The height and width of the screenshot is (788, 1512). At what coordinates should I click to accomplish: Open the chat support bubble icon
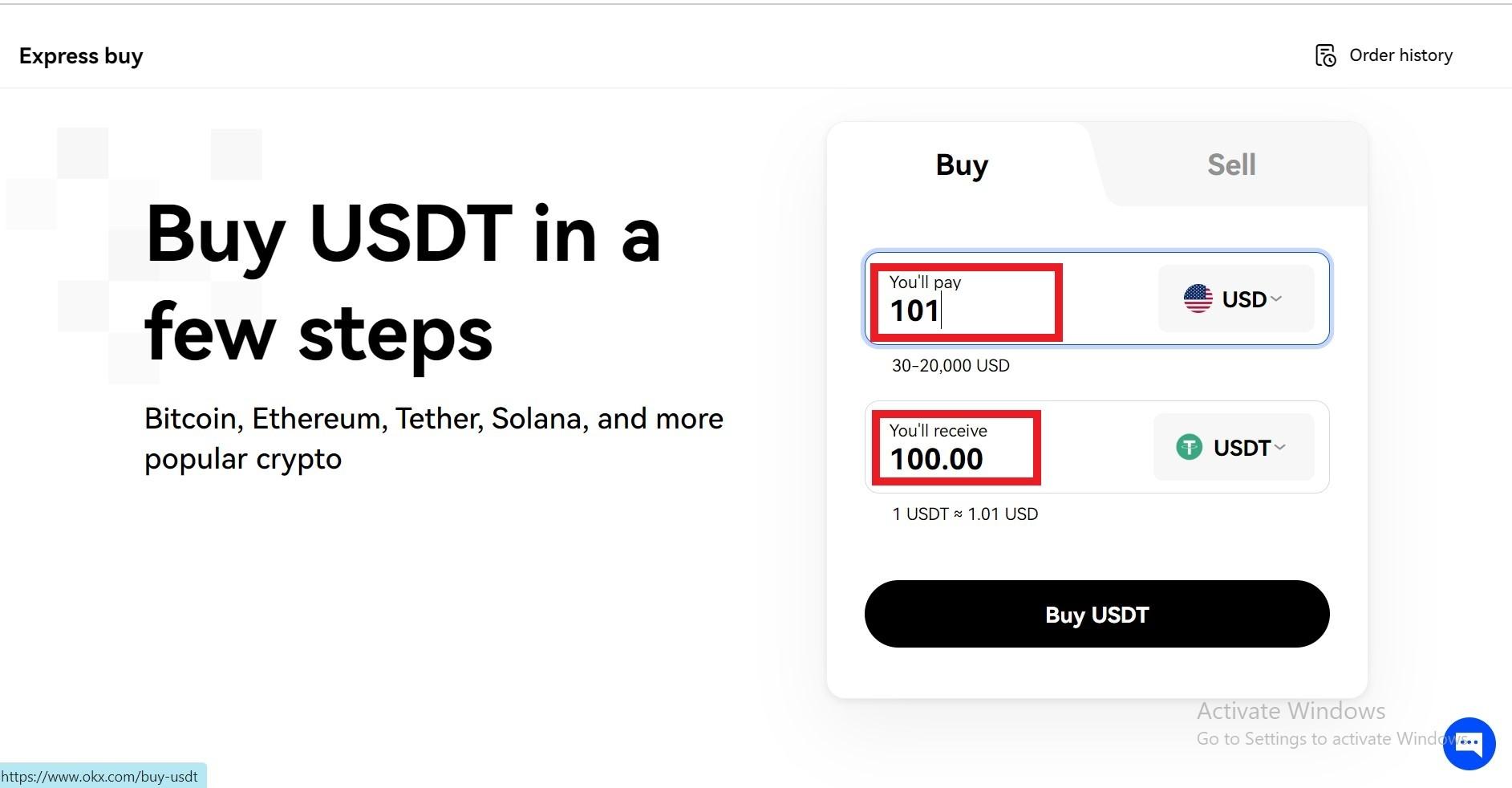[1469, 744]
